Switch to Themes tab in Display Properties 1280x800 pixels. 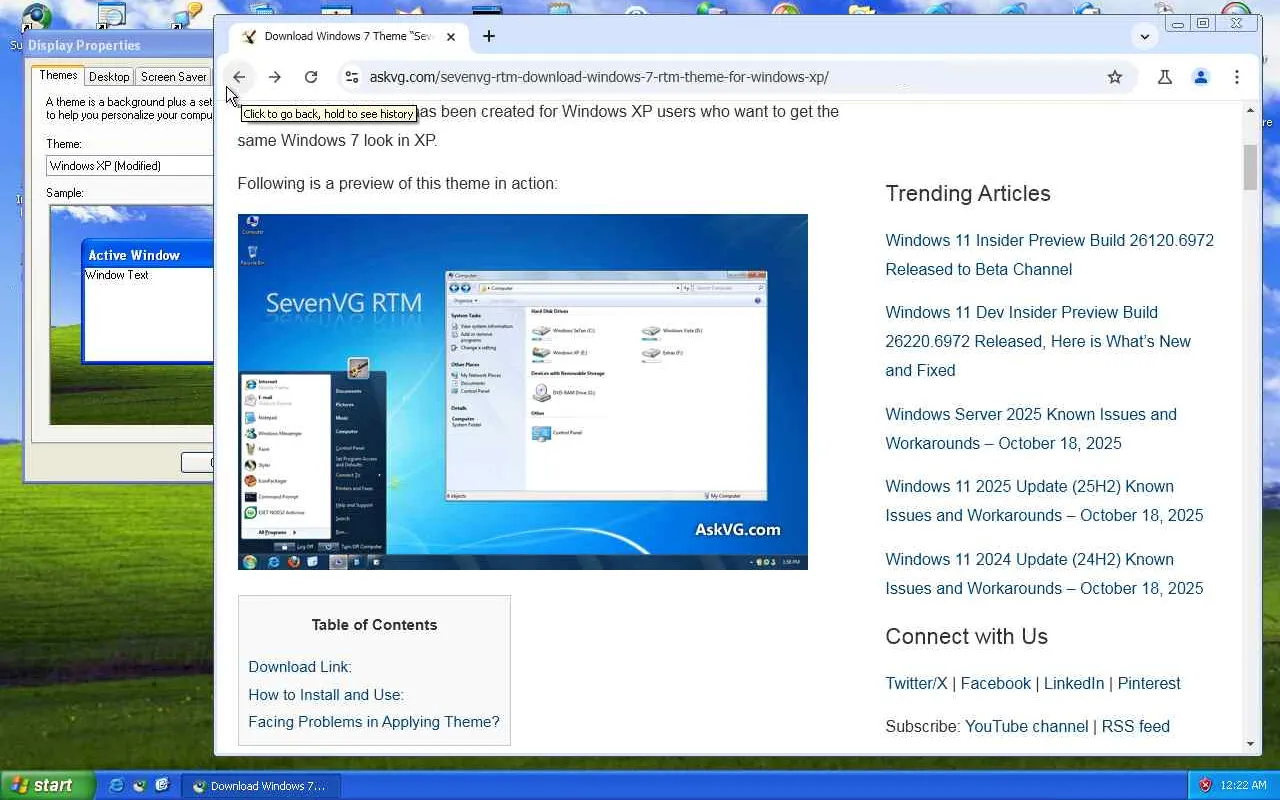[x=58, y=76]
